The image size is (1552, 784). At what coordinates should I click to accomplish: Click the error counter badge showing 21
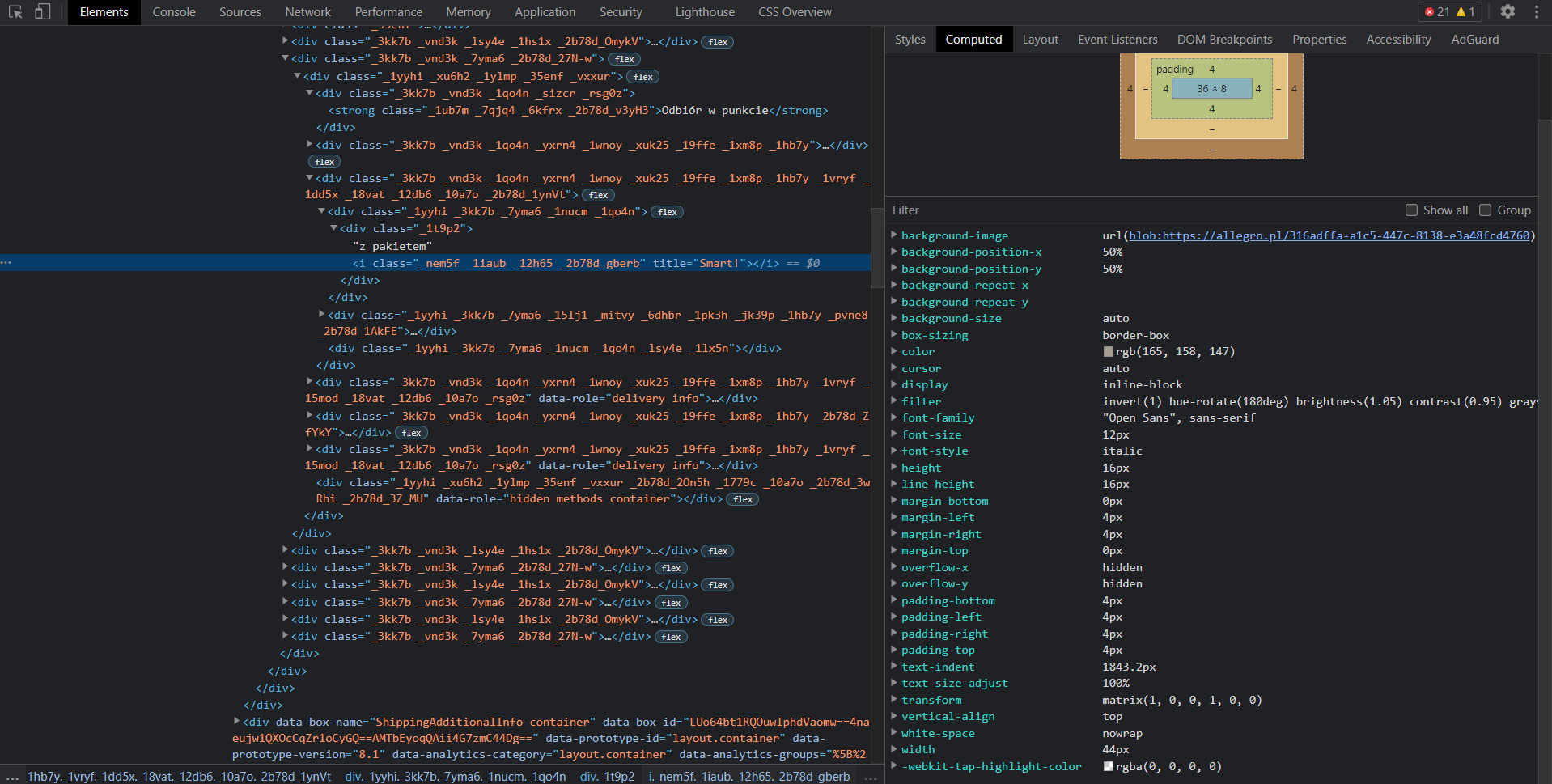(1439, 11)
